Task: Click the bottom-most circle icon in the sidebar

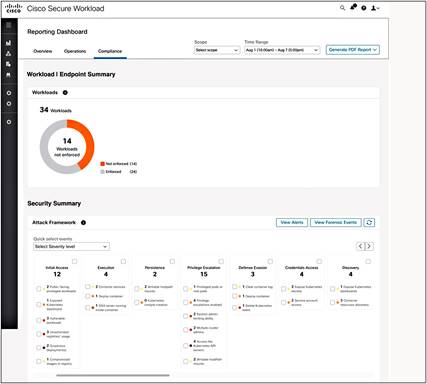Action: click(9, 122)
